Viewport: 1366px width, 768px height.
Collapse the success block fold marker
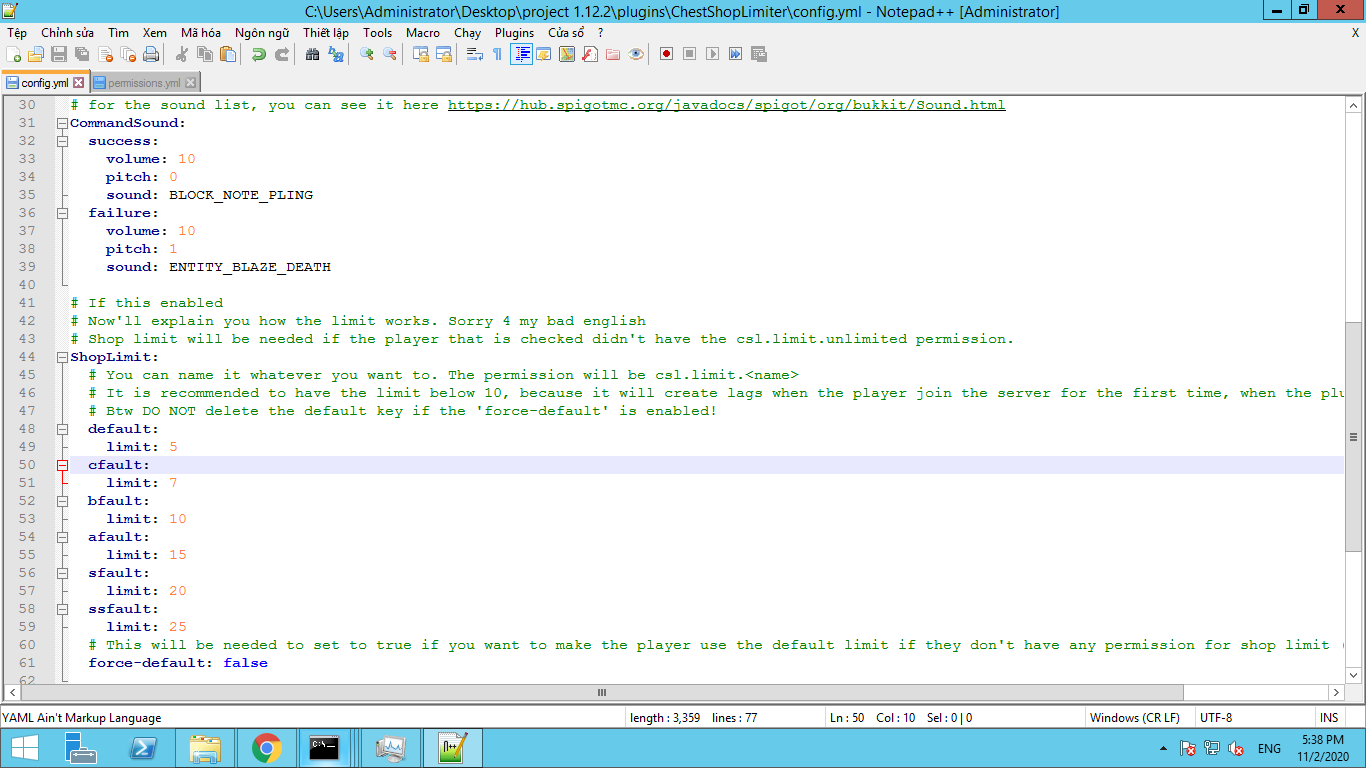pyautogui.click(x=62, y=141)
